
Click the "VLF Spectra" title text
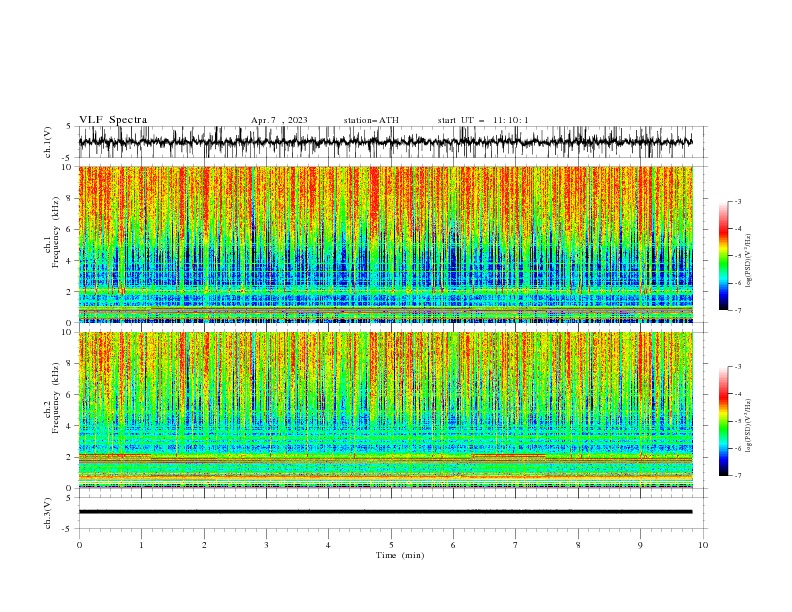pyautogui.click(x=113, y=120)
